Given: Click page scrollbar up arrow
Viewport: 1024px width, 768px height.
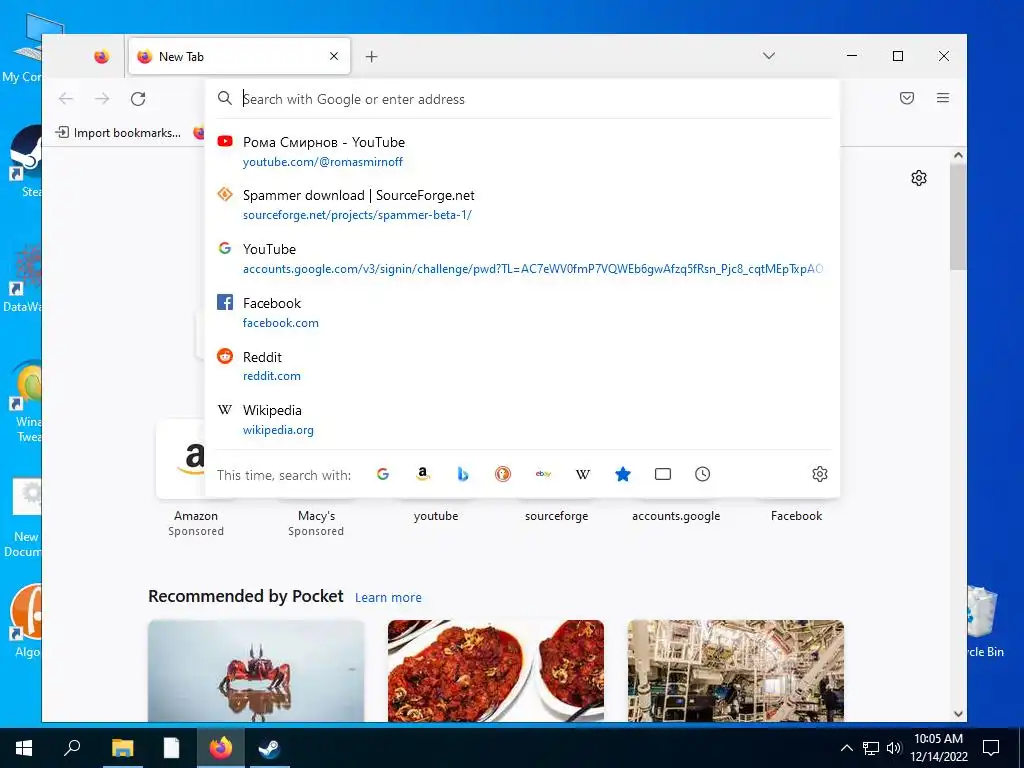Looking at the screenshot, I should click(958, 155).
